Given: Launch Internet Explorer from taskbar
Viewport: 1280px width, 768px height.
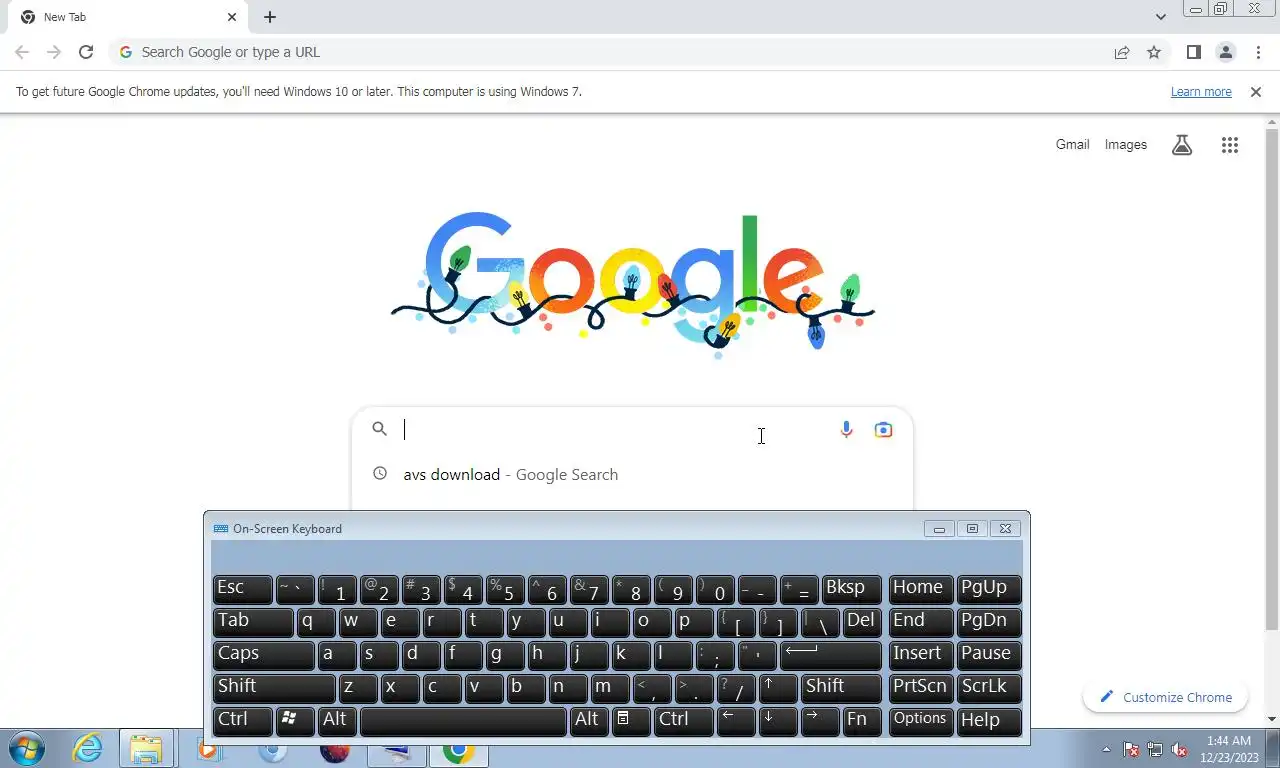Looking at the screenshot, I should 87,749.
